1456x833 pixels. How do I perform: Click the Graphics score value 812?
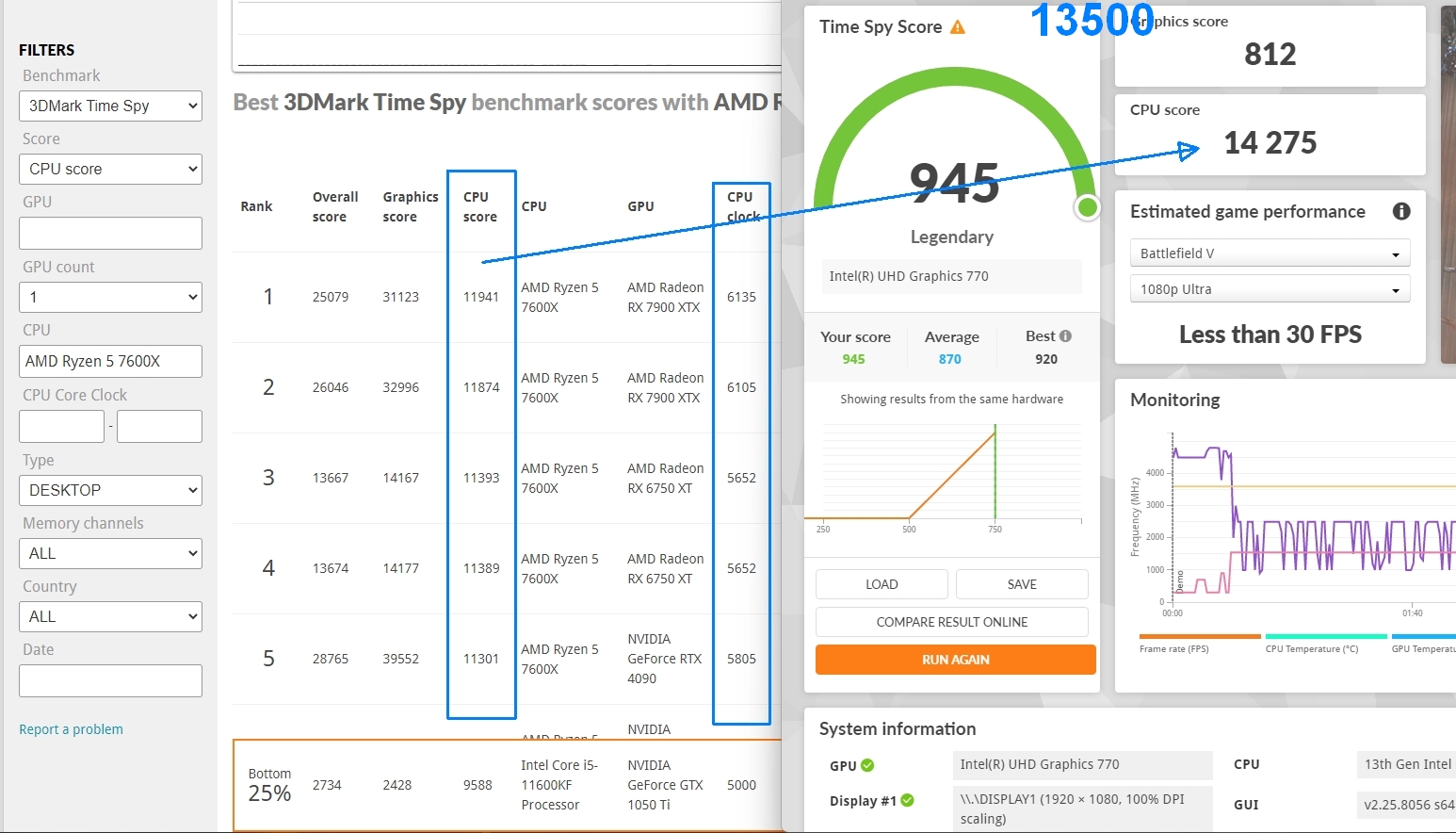1270,54
